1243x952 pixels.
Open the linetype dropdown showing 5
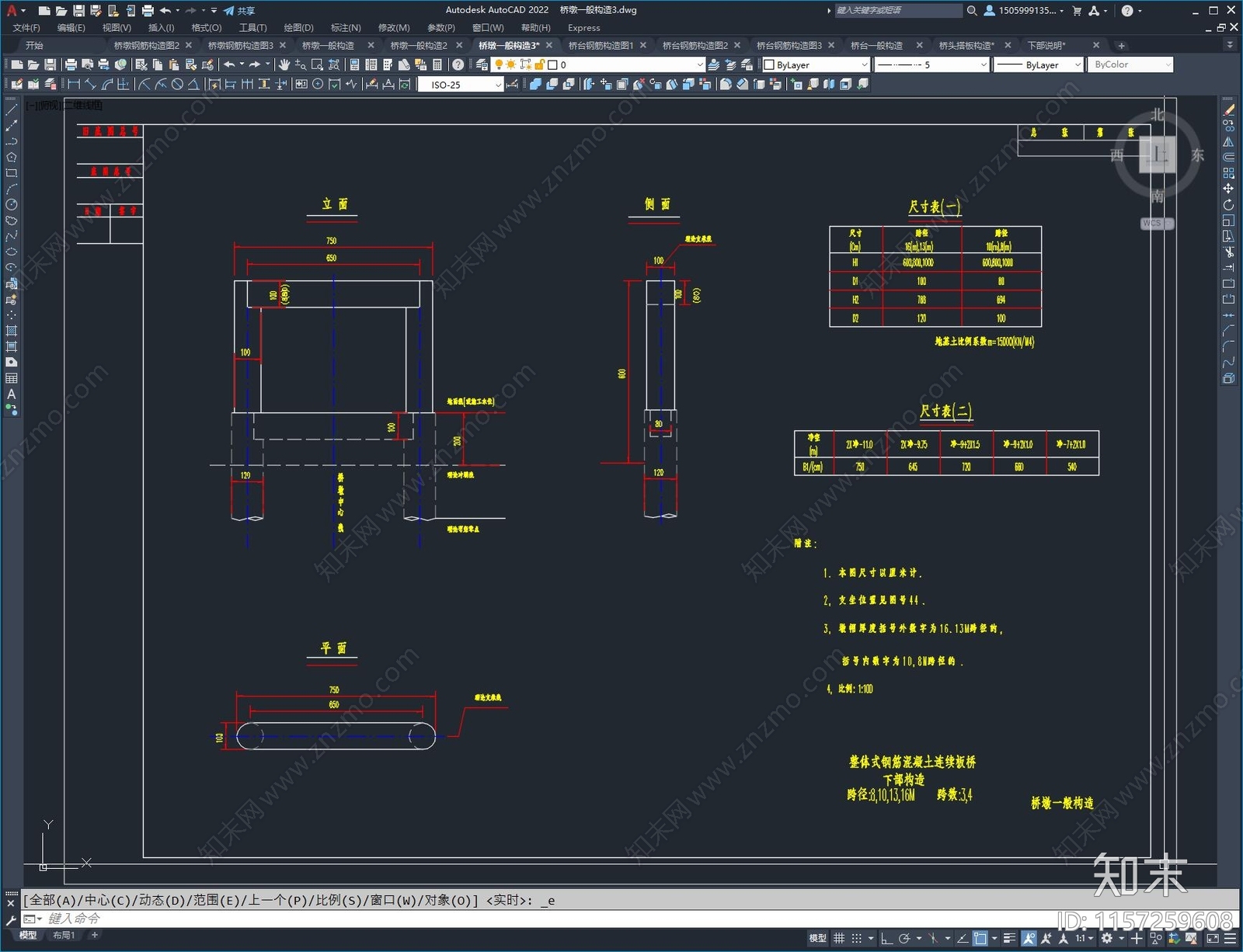pos(931,64)
